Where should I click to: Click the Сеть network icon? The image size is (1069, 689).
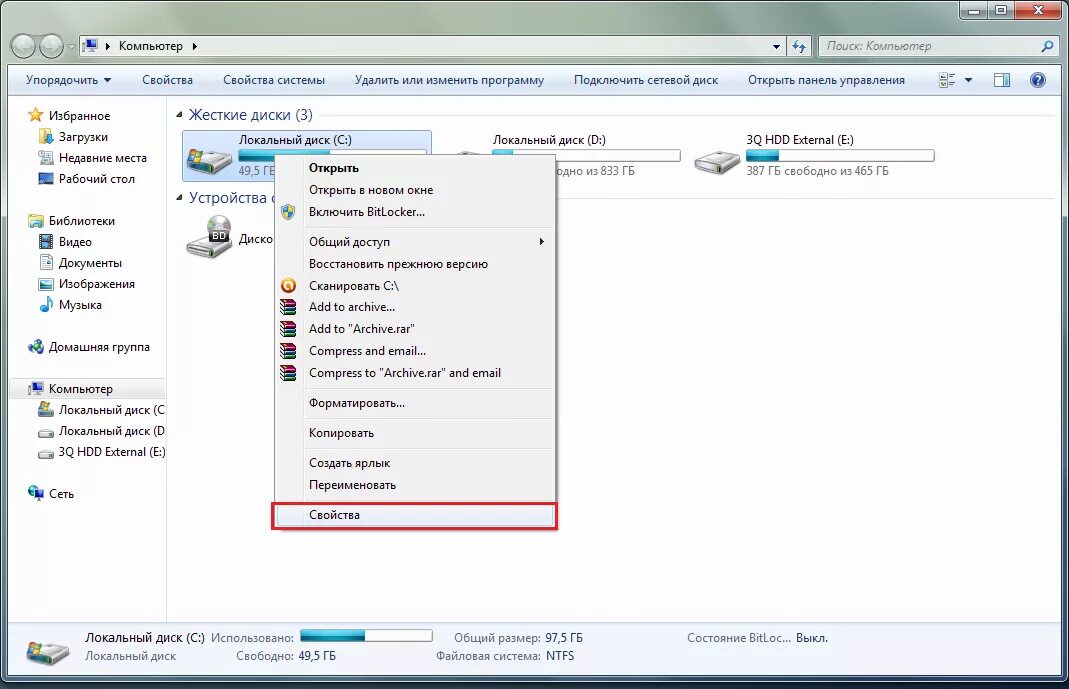point(35,493)
